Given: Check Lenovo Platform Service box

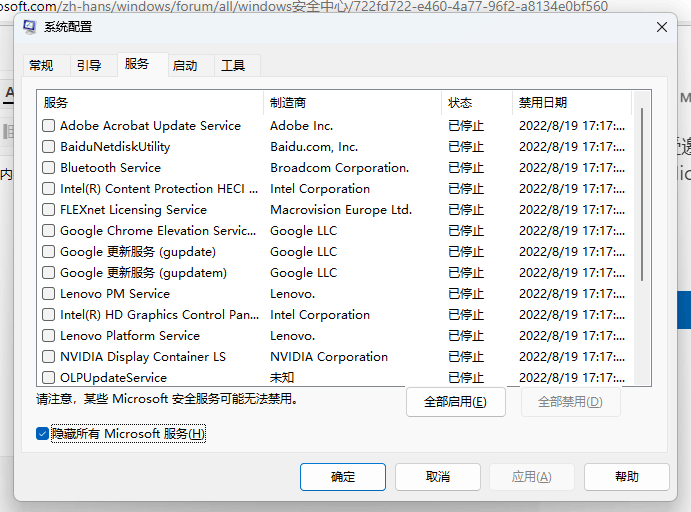Looking at the screenshot, I should pos(48,336).
